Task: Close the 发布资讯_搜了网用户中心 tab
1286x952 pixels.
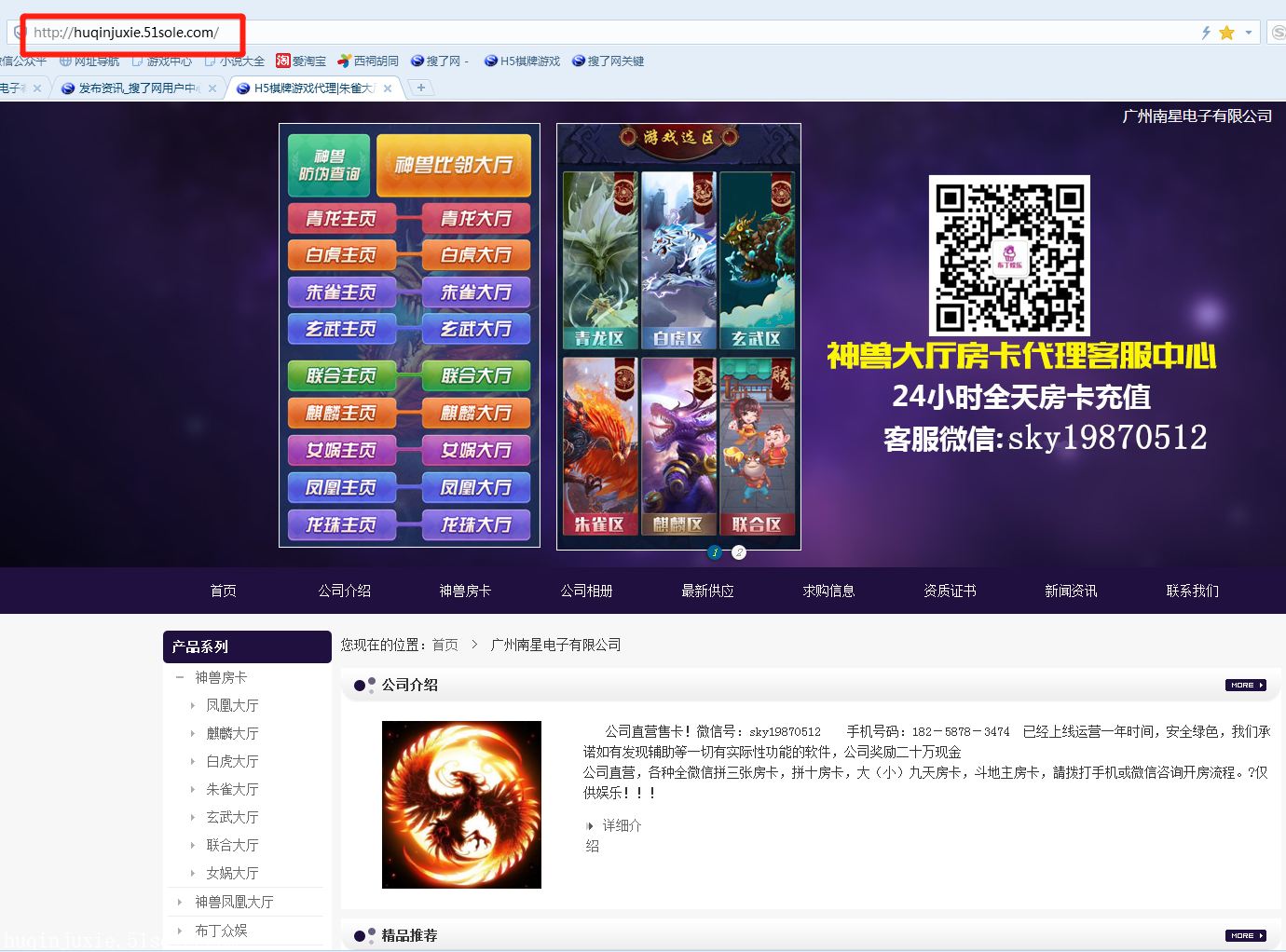Action: [212, 88]
